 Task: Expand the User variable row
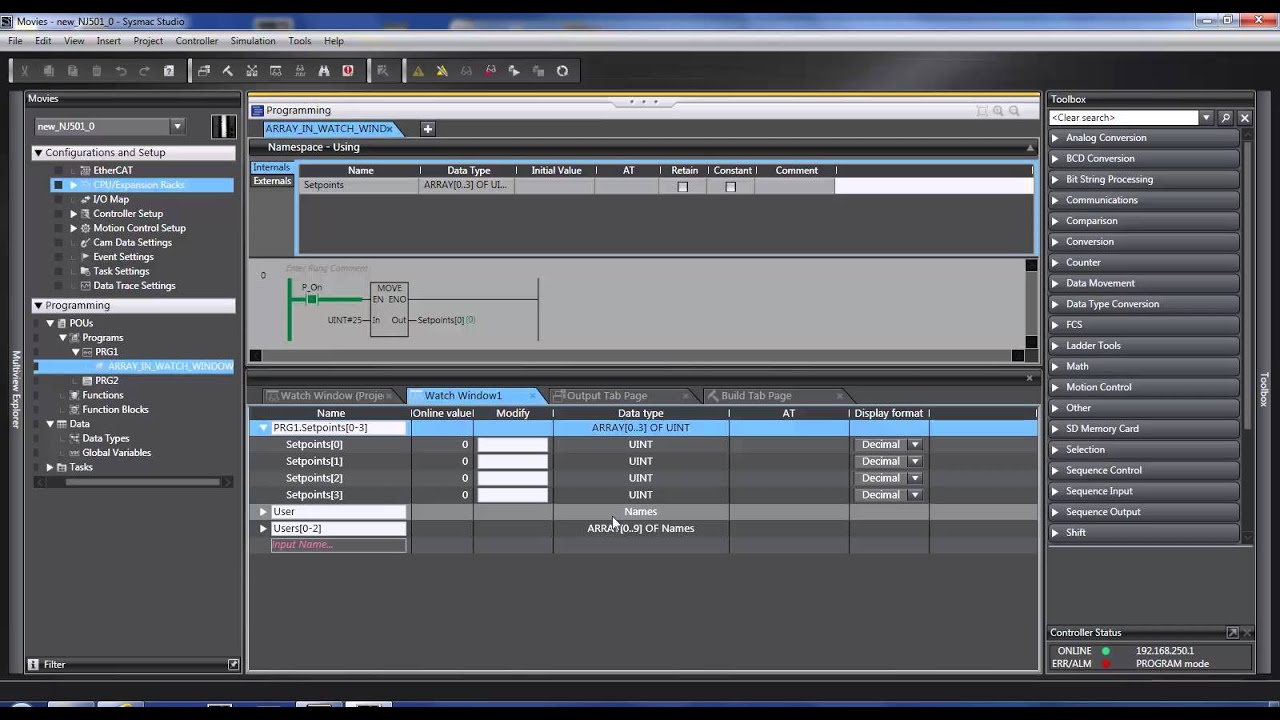[263, 512]
